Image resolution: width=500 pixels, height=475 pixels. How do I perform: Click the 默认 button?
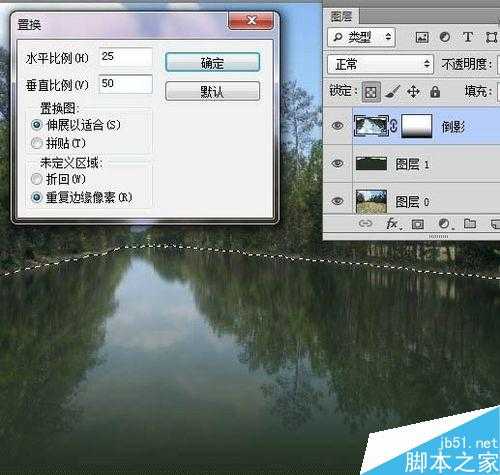tap(212, 91)
